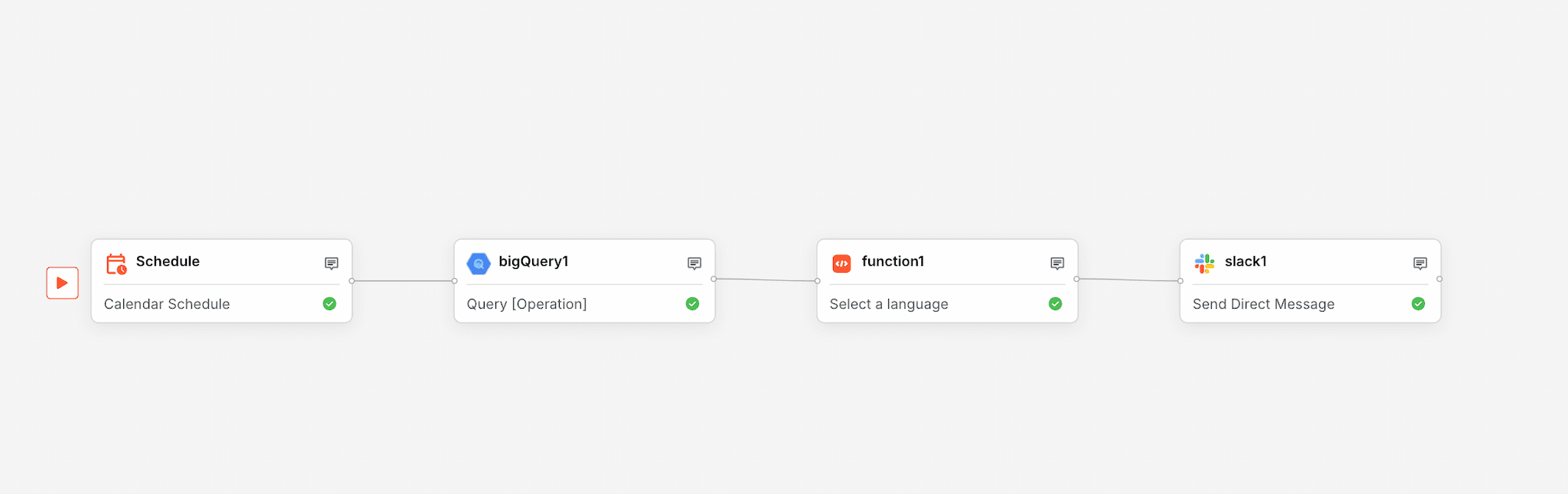
Task: Open the comment icon on slack1 node
Action: coord(1420,263)
